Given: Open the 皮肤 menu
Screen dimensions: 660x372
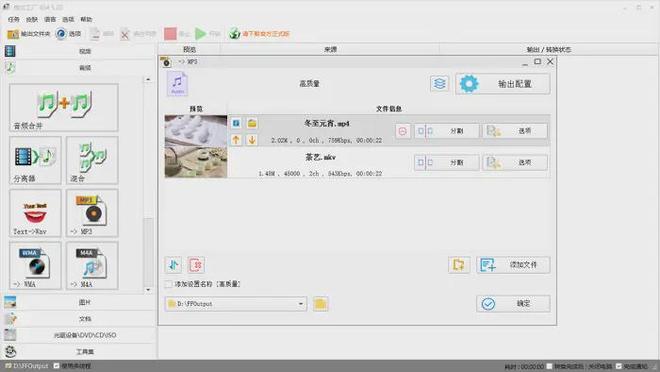Looking at the screenshot, I should (x=32, y=19).
